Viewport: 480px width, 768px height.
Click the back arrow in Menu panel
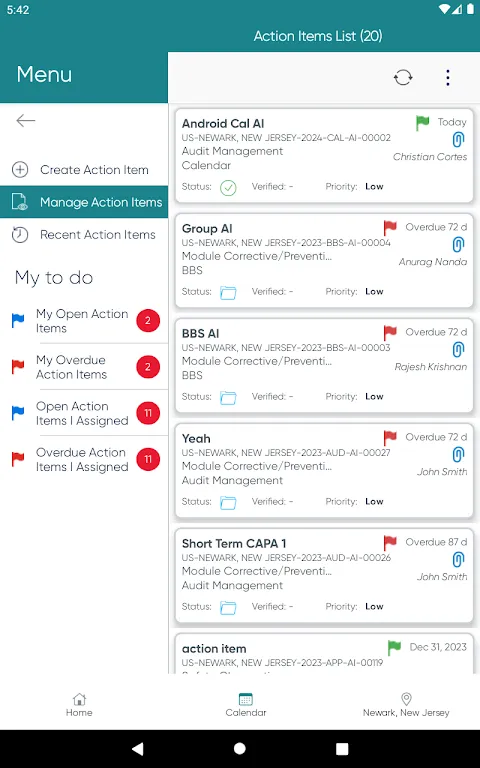(25, 120)
